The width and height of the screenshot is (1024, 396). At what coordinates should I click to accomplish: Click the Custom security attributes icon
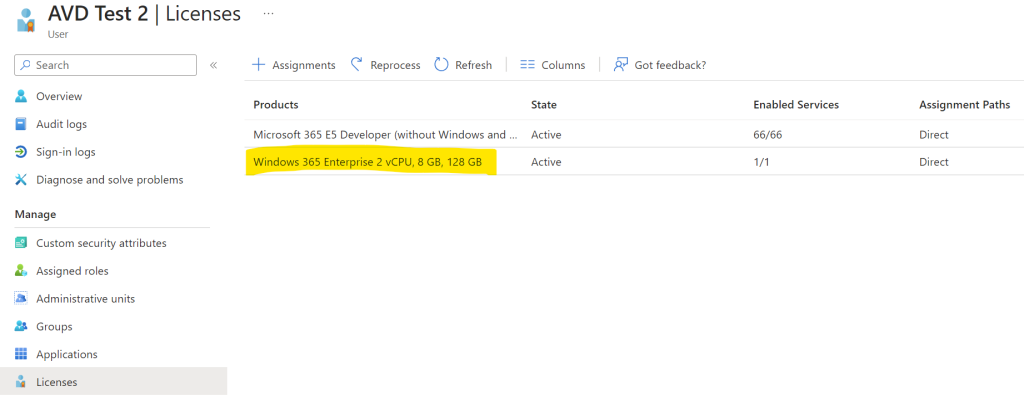tap(21, 243)
